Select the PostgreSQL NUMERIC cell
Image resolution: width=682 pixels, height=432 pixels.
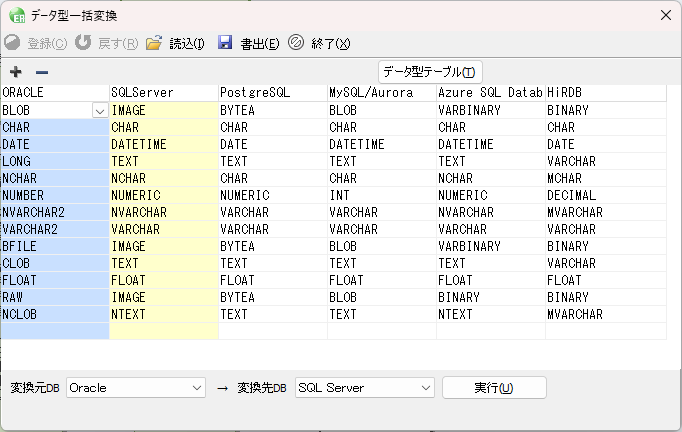click(273, 195)
